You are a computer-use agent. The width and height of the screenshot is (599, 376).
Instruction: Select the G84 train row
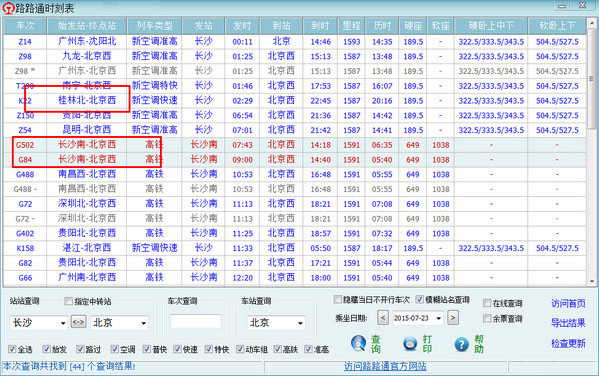[x=294, y=160]
